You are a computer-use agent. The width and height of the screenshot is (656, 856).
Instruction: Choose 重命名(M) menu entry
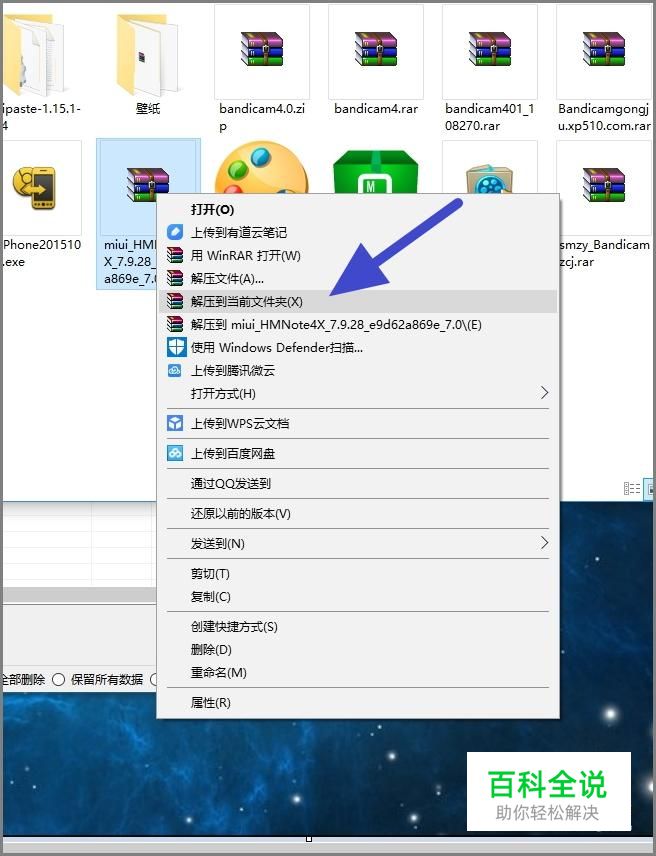click(357, 672)
